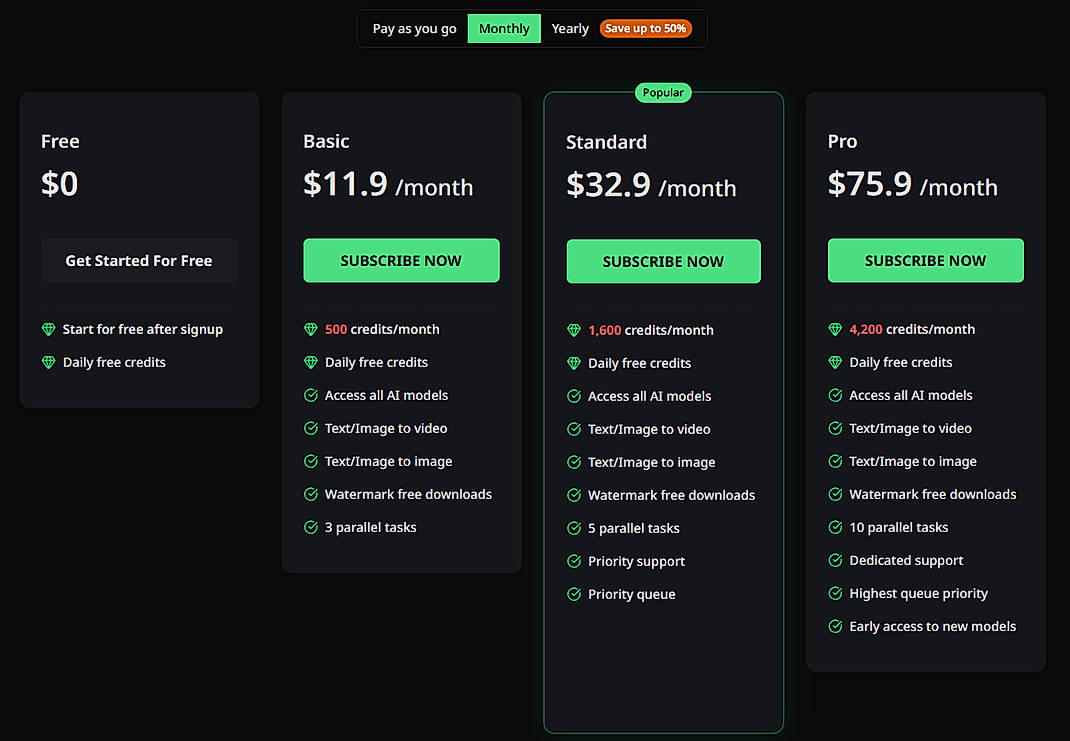
Task: Click diamond icon beside Standard Daily free credits
Action: 574,363
